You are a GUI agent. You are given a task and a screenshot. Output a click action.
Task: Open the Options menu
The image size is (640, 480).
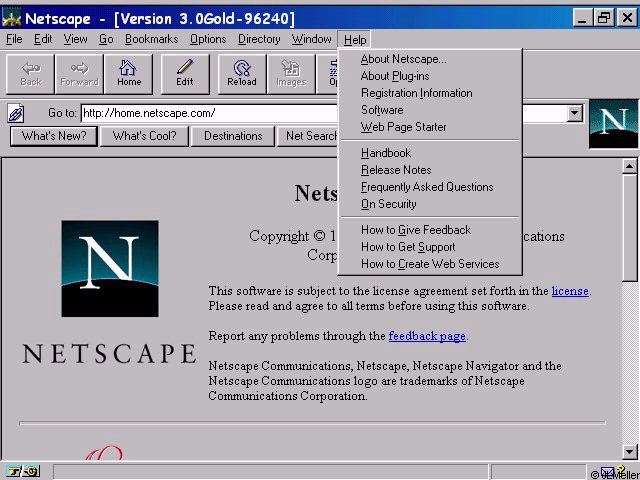pyautogui.click(x=208, y=39)
